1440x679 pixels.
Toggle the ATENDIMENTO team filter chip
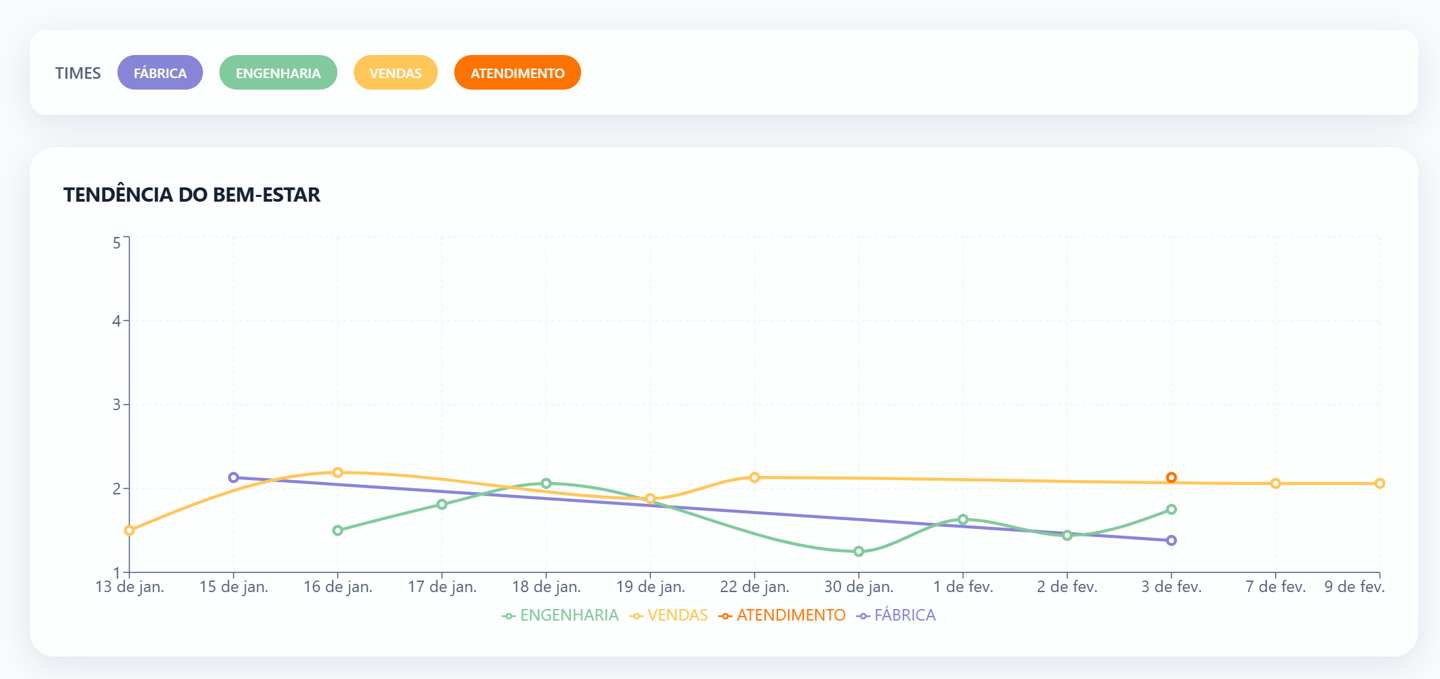pyautogui.click(x=517, y=73)
